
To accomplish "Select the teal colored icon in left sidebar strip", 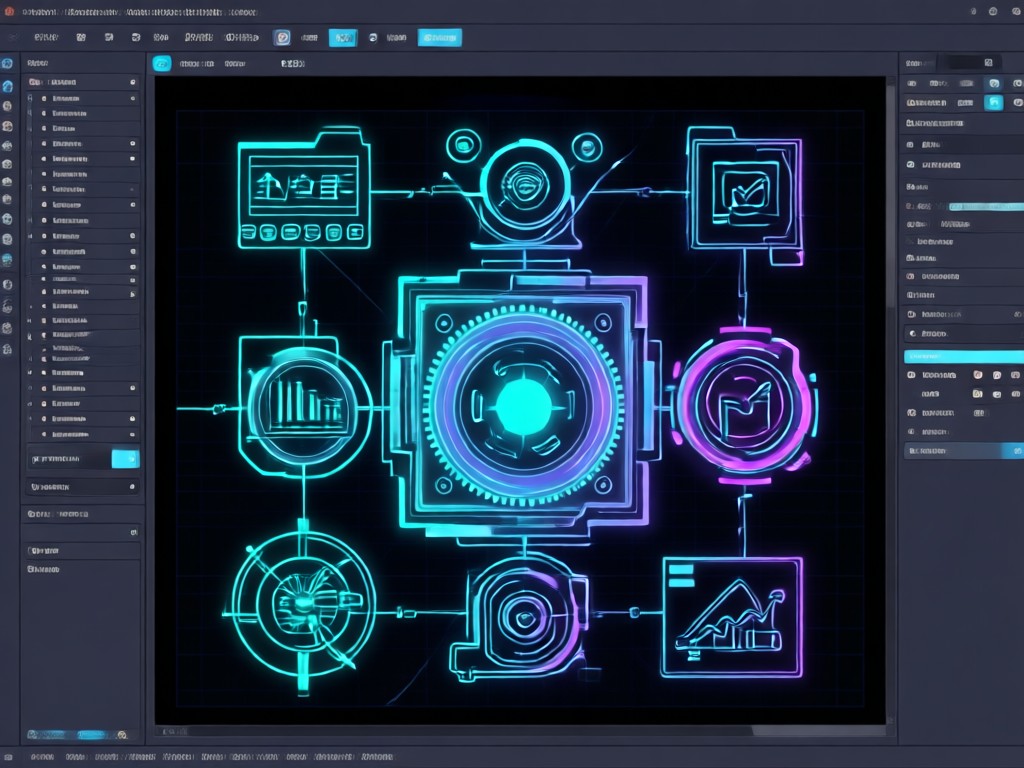I will [7, 259].
